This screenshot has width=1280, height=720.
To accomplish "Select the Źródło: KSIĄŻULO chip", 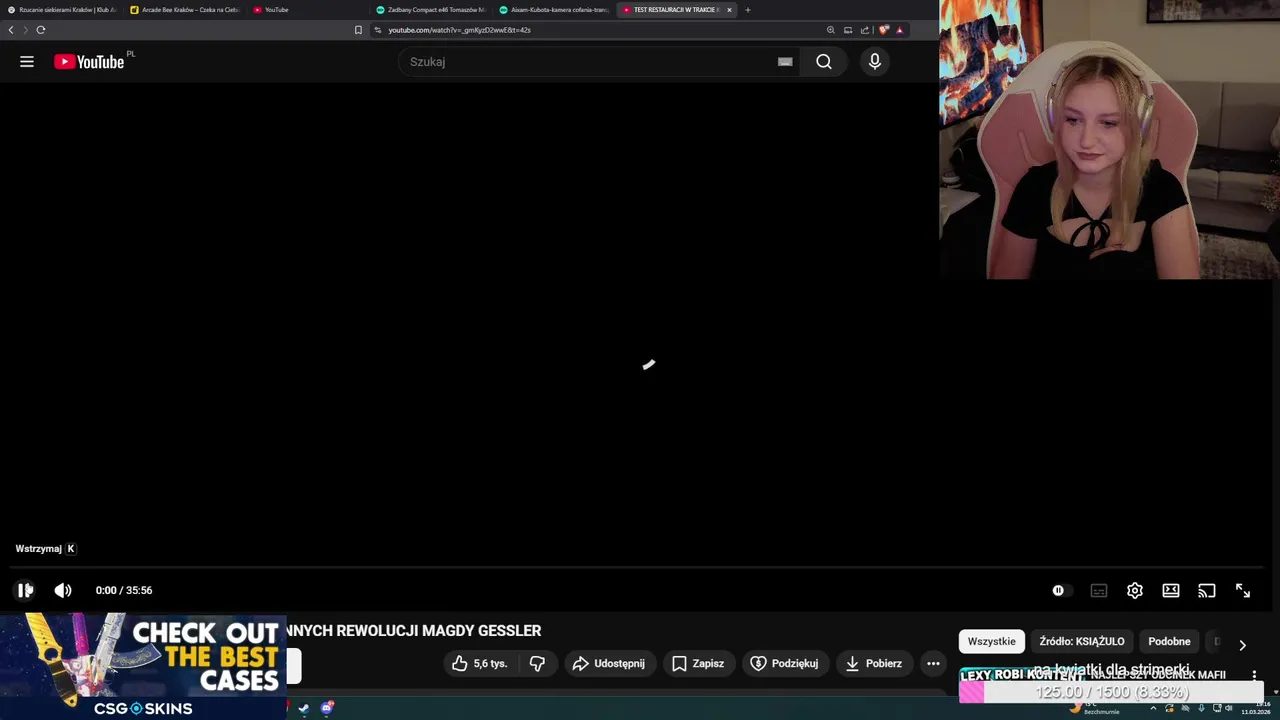I will click(1082, 642).
